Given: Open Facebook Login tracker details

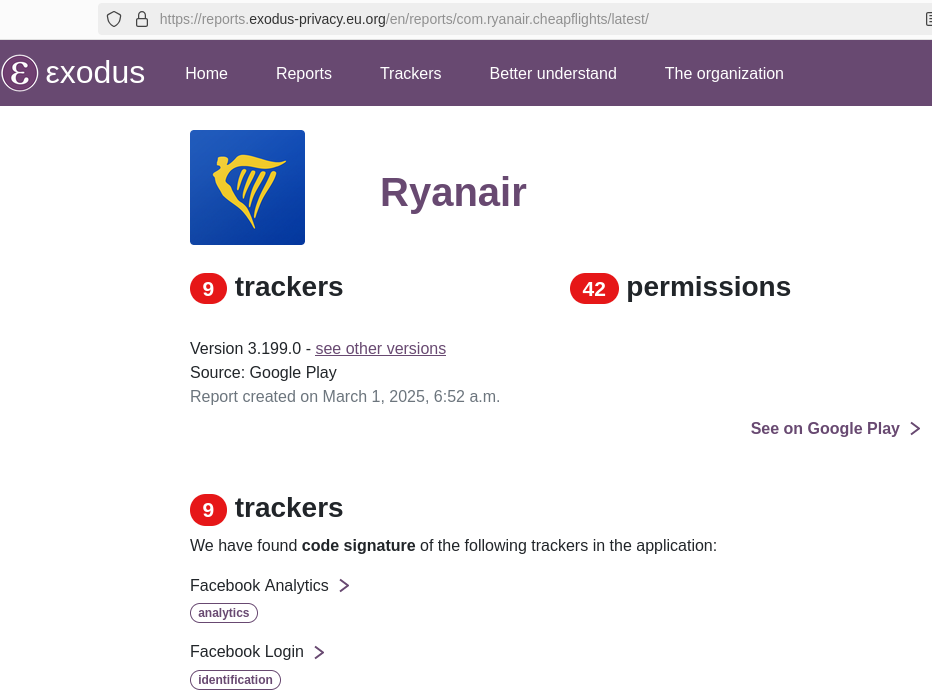Looking at the screenshot, I should (247, 651).
